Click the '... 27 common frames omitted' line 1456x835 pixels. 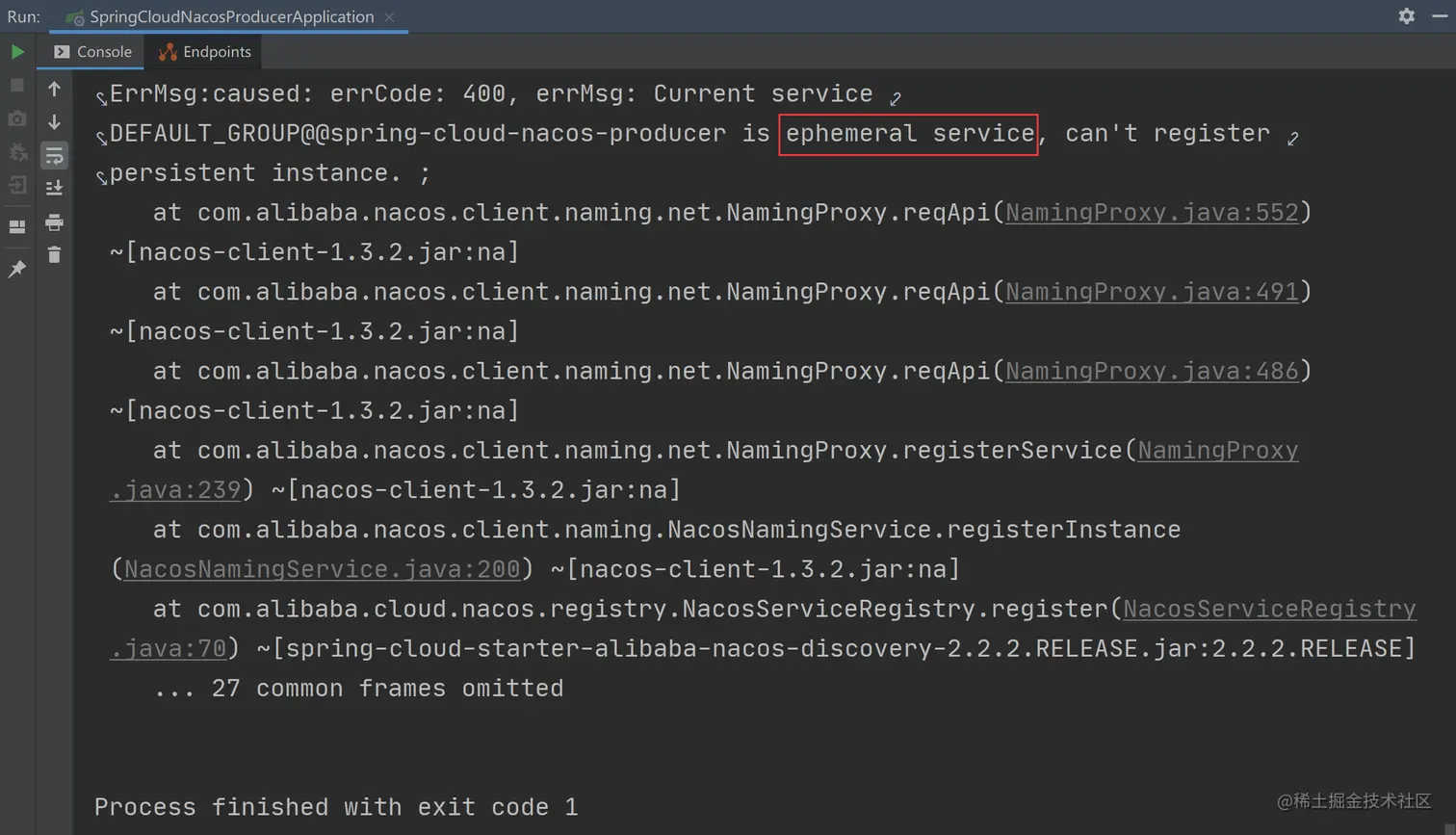point(358,689)
